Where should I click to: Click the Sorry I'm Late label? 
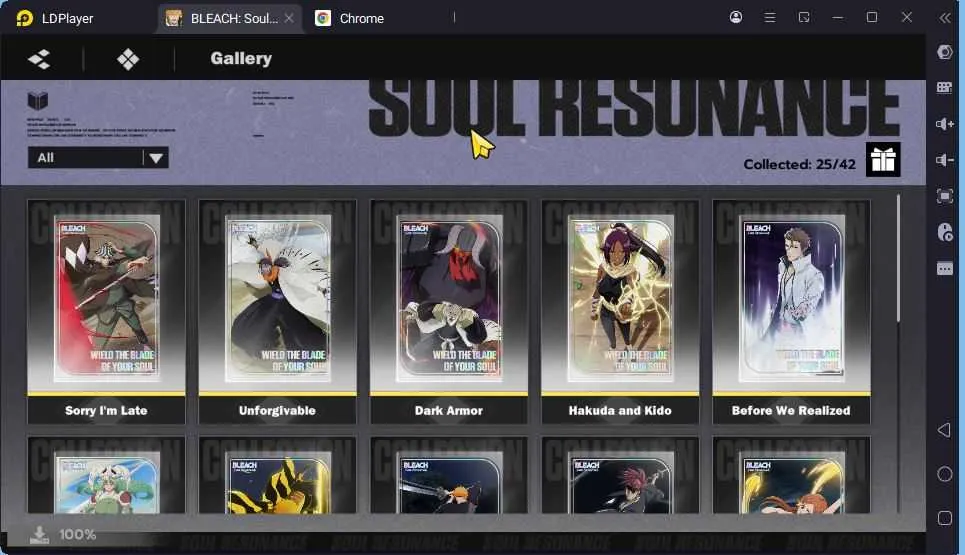(x=106, y=410)
